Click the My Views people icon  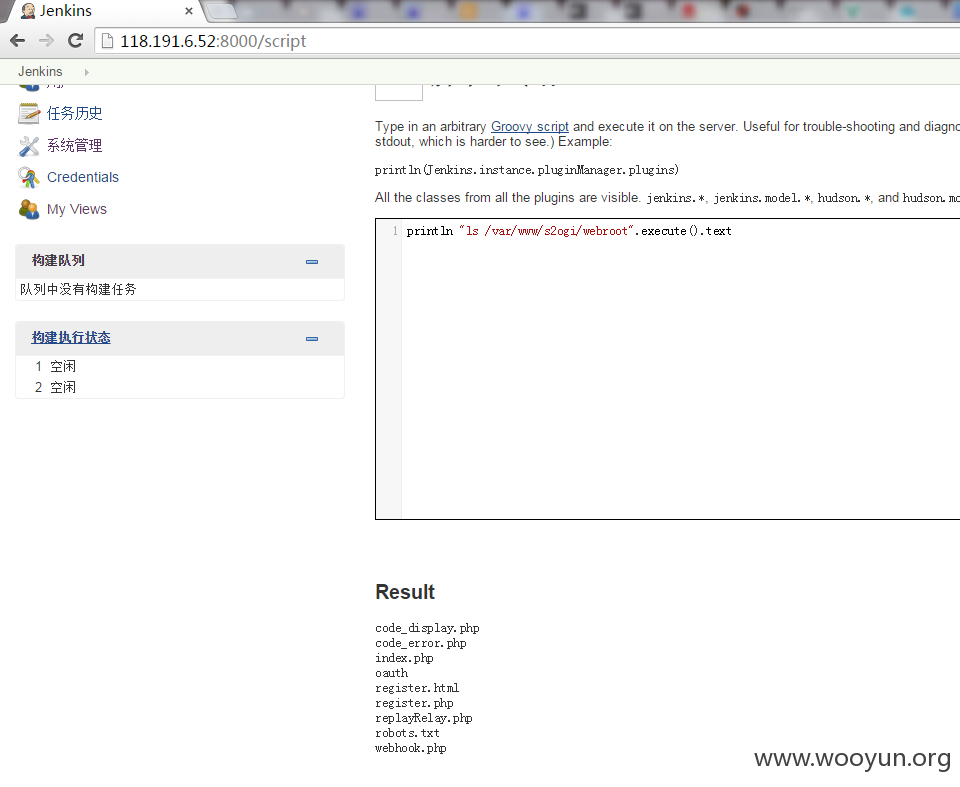[x=29, y=209]
